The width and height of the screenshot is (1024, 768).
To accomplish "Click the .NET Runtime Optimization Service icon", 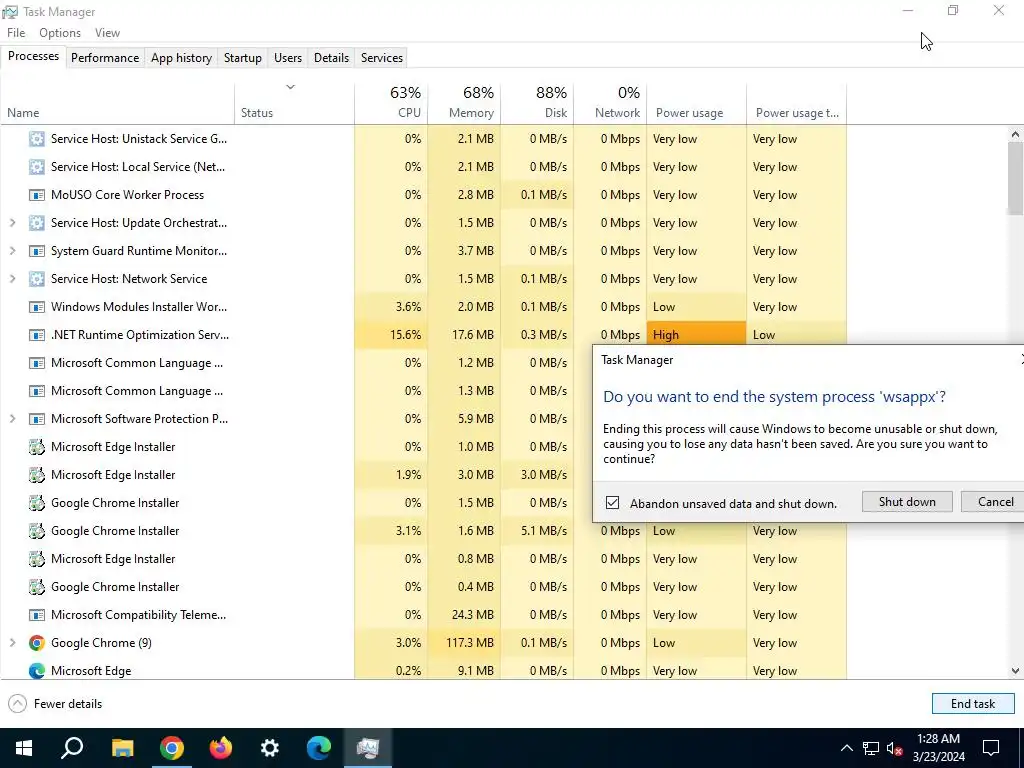I will [37, 335].
